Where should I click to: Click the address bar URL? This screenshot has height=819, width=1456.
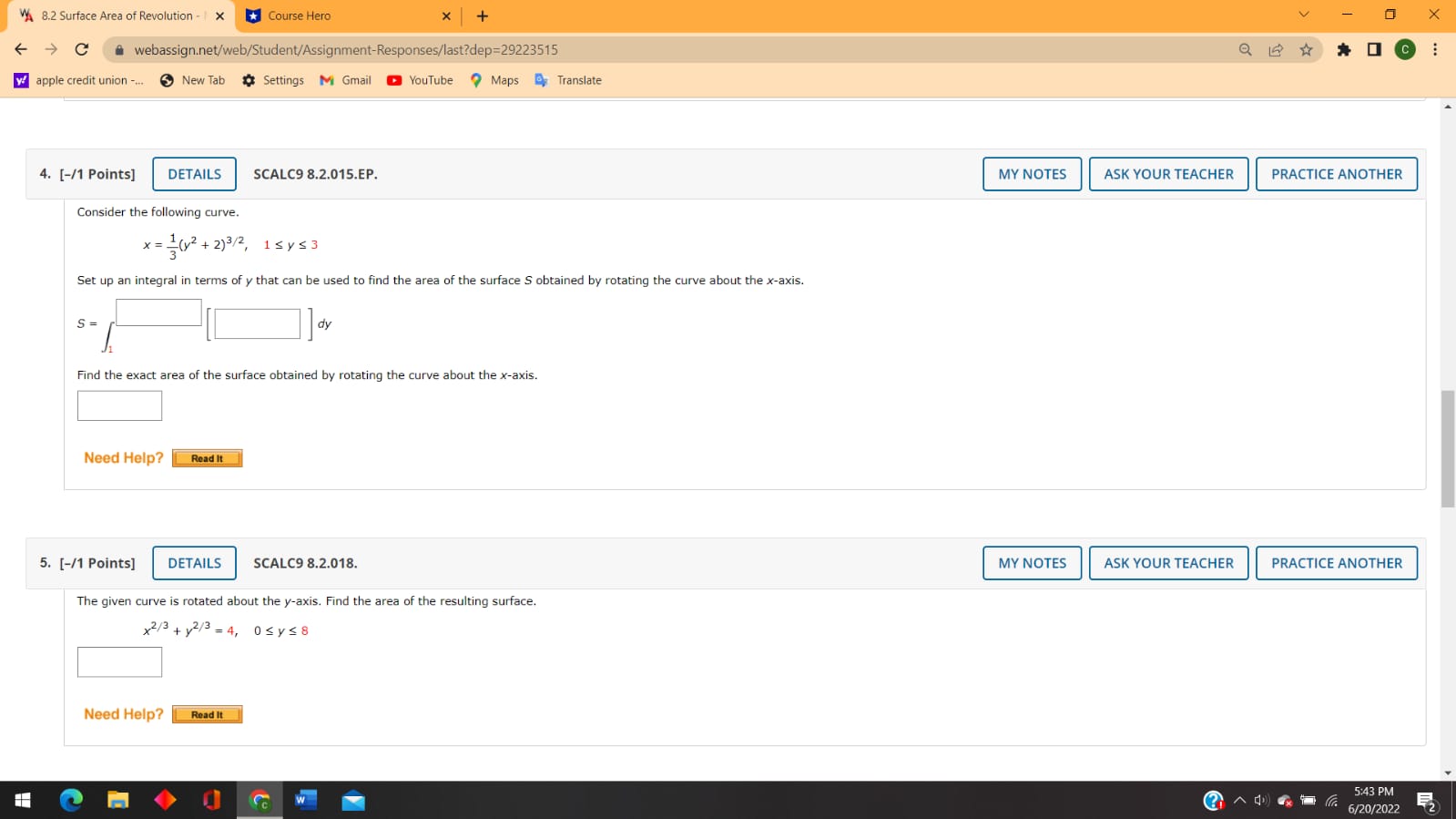tap(346, 49)
